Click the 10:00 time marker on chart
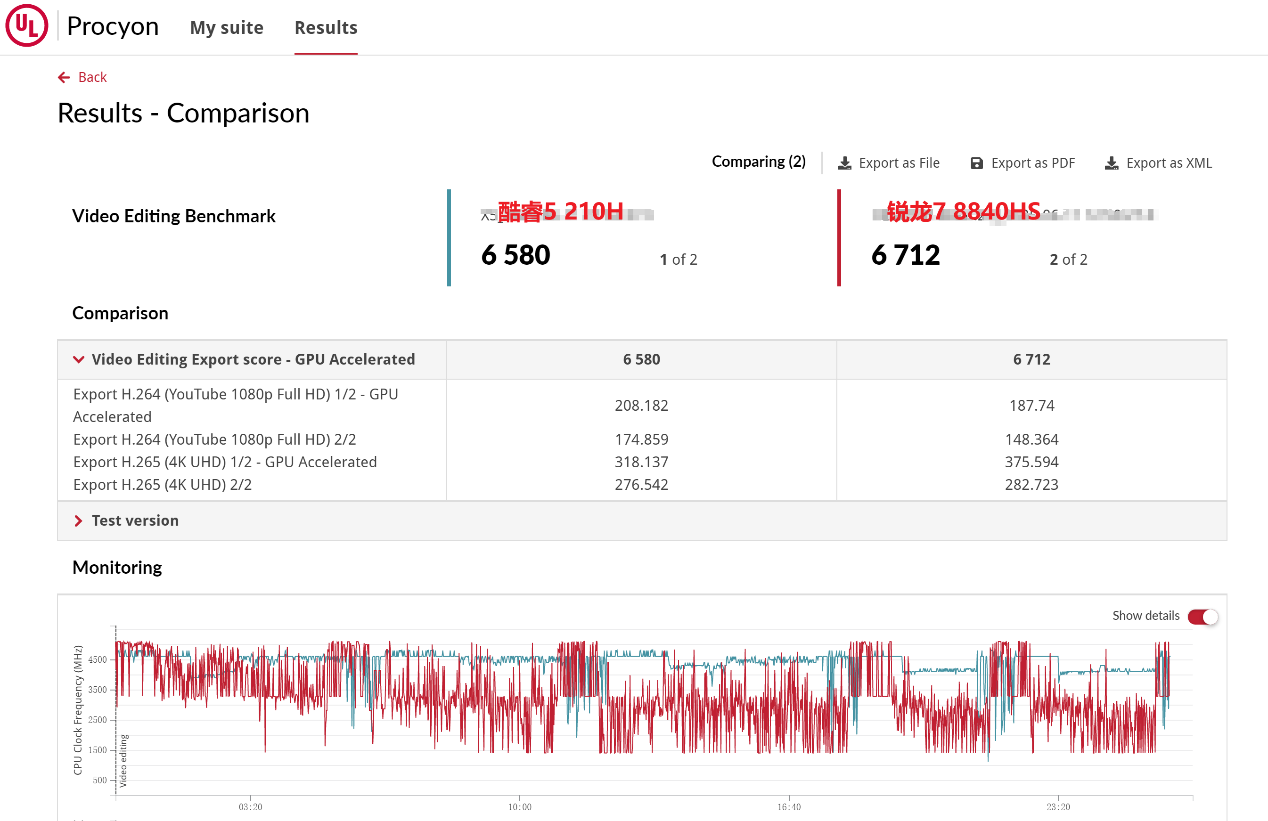Viewport: 1268px width, 821px height. [519, 806]
